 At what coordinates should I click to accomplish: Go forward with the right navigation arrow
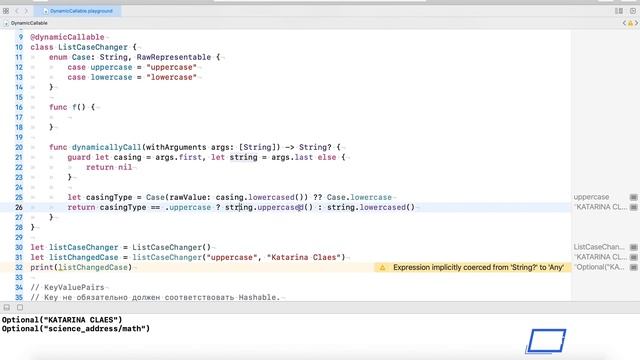click(x=26, y=11)
